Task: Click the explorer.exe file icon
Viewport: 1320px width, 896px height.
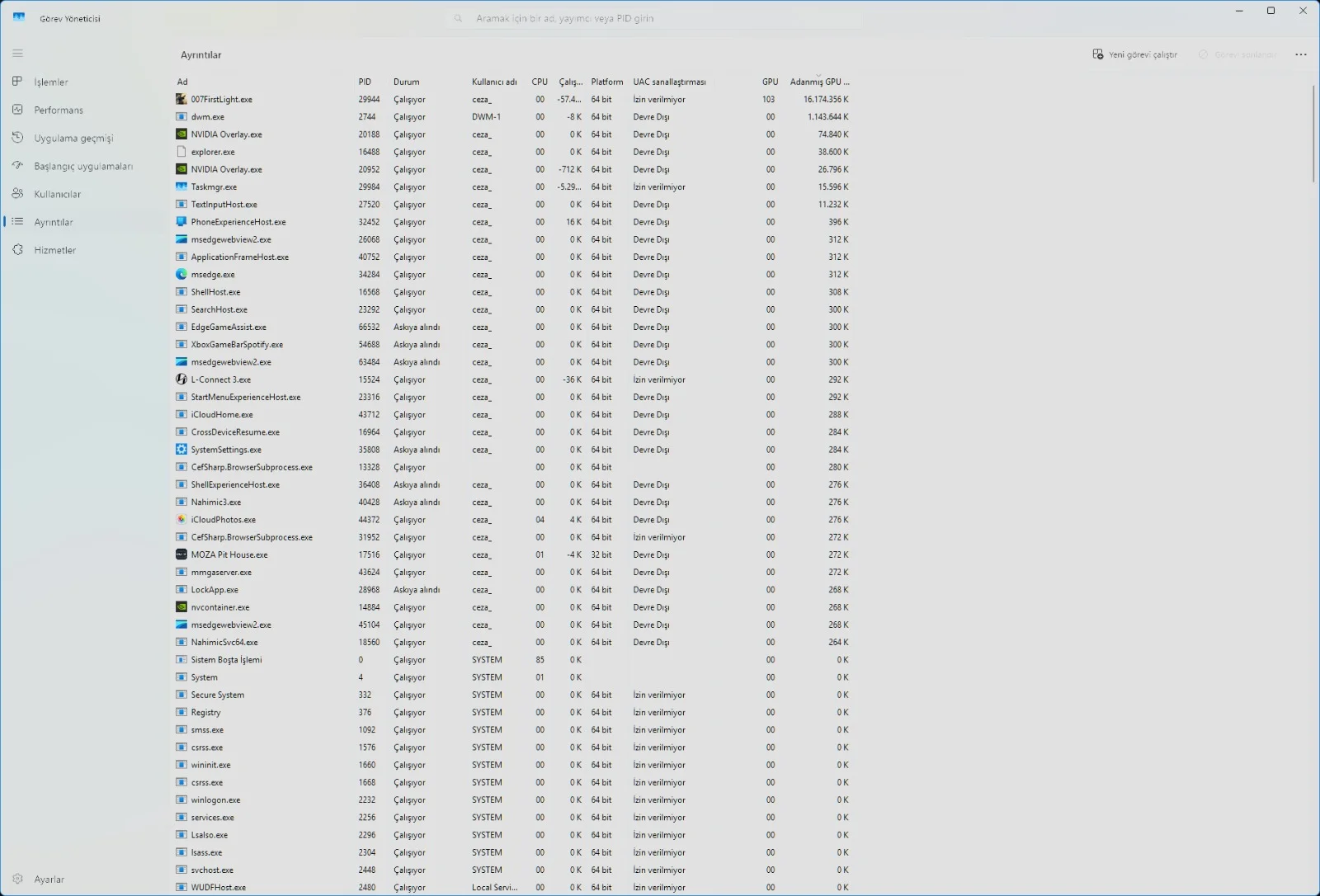Action: click(181, 152)
